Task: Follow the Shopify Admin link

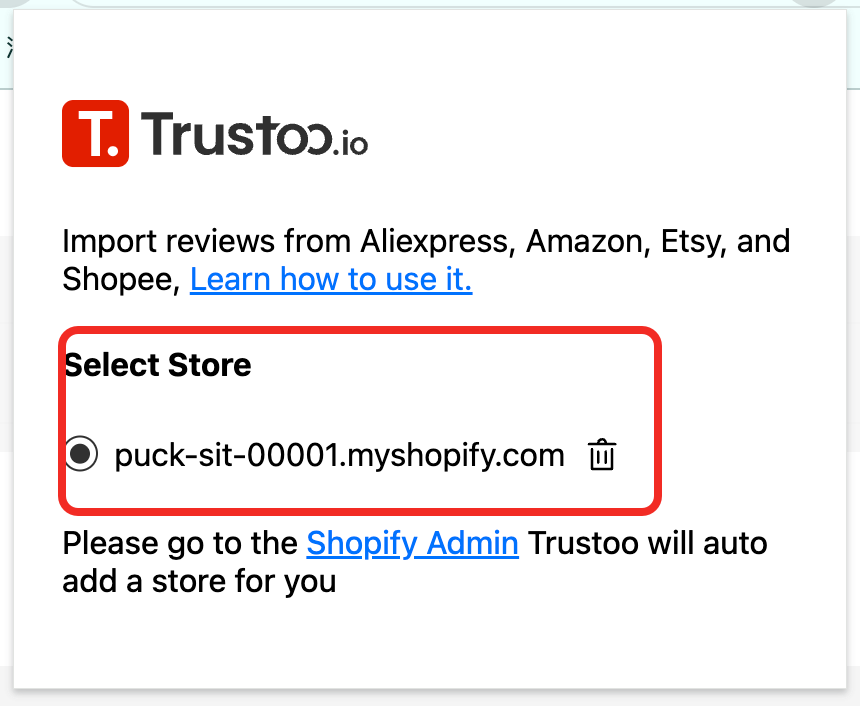Action: 412,543
